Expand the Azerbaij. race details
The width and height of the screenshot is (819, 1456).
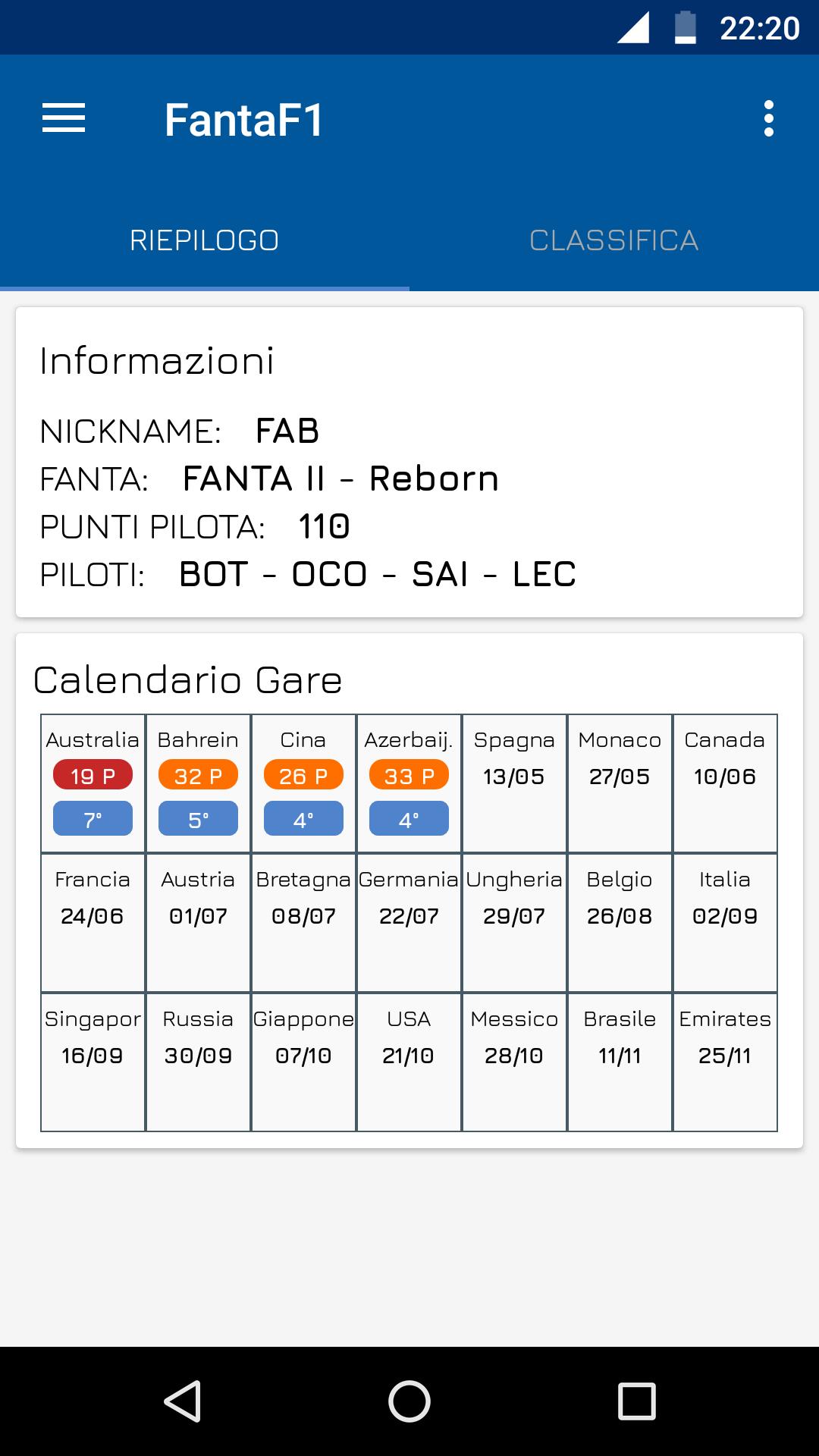coord(408,780)
